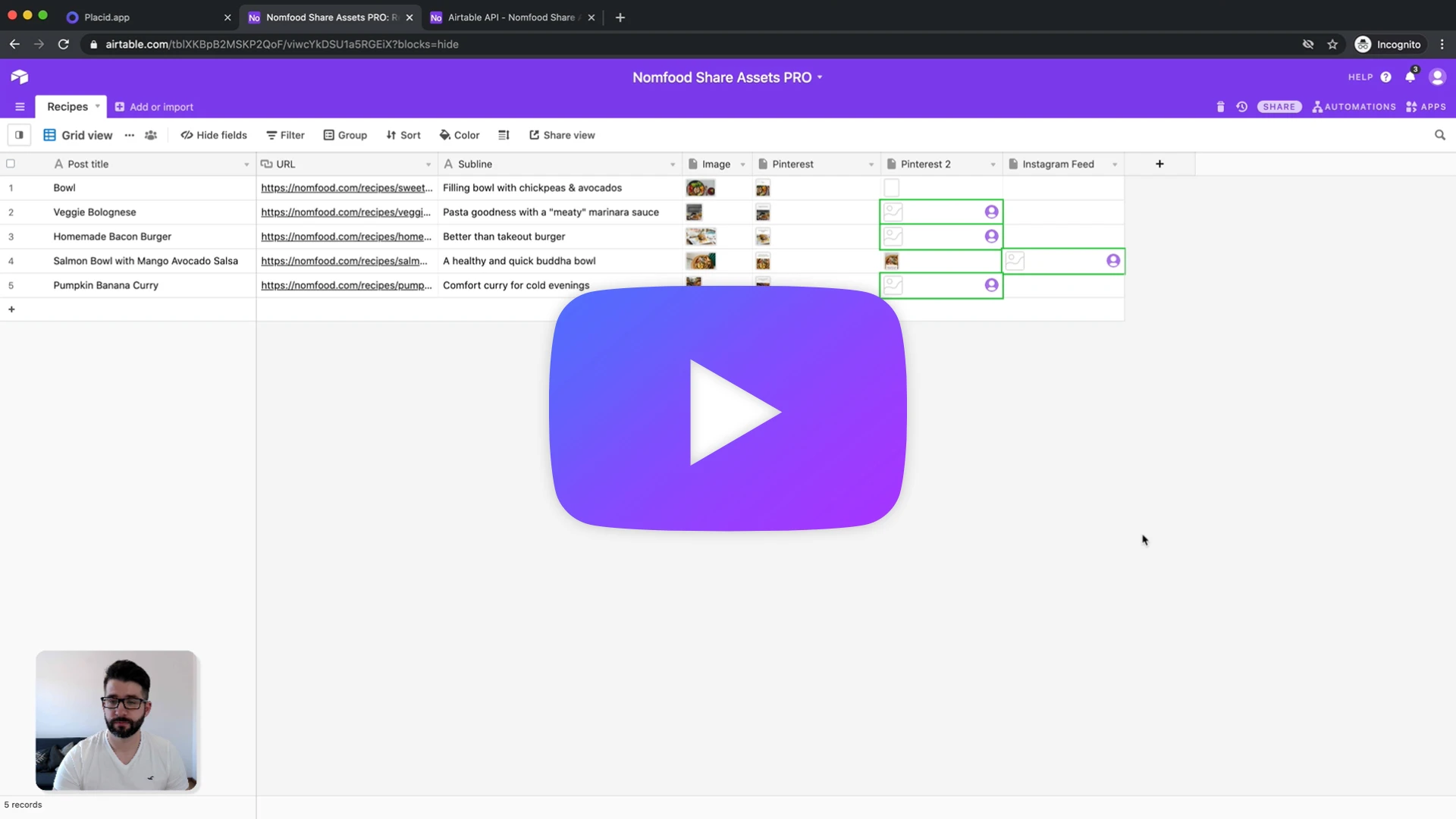Play the video with the large play button
The image size is (1456, 819).
click(728, 409)
